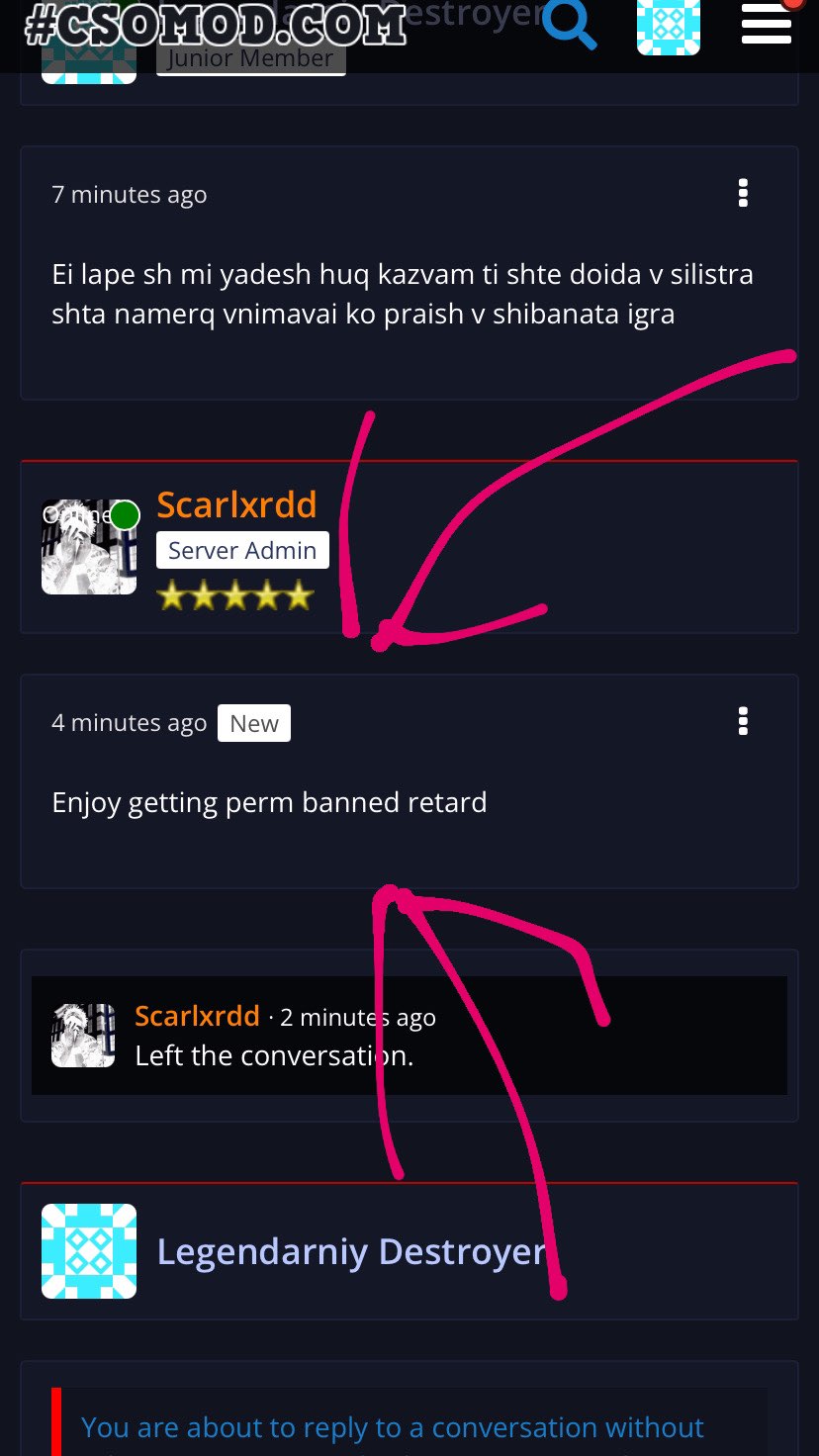Click the five gold stars rating
Viewport: 819px width, 1456px height.
click(x=235, y=595)
